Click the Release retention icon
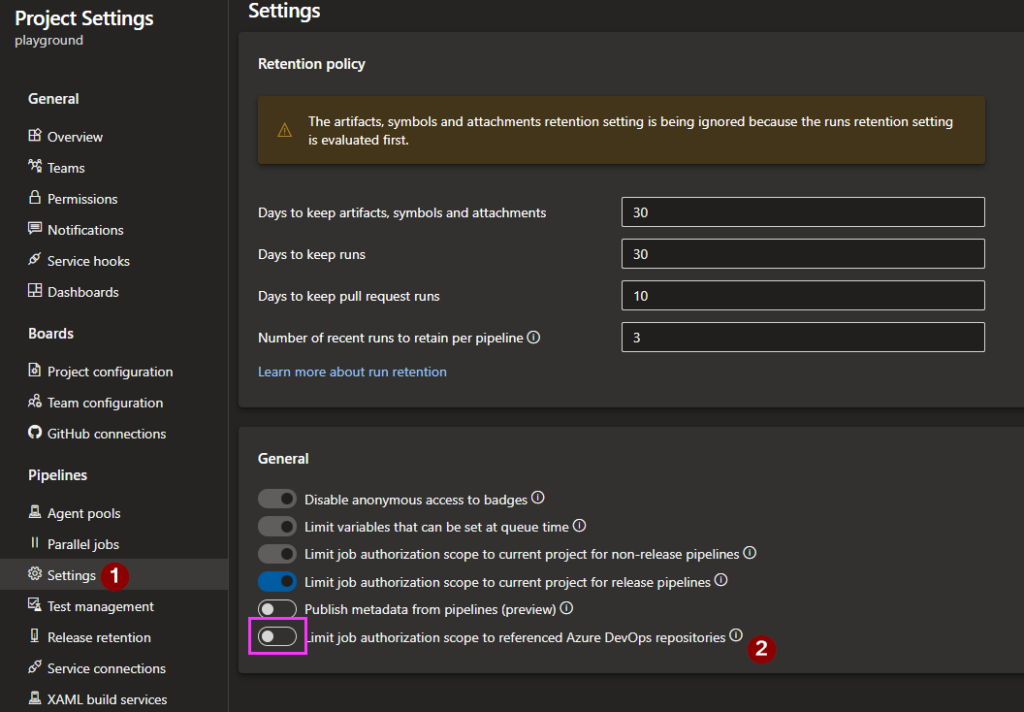This screenshot has height=712, width=1024. 35,636
